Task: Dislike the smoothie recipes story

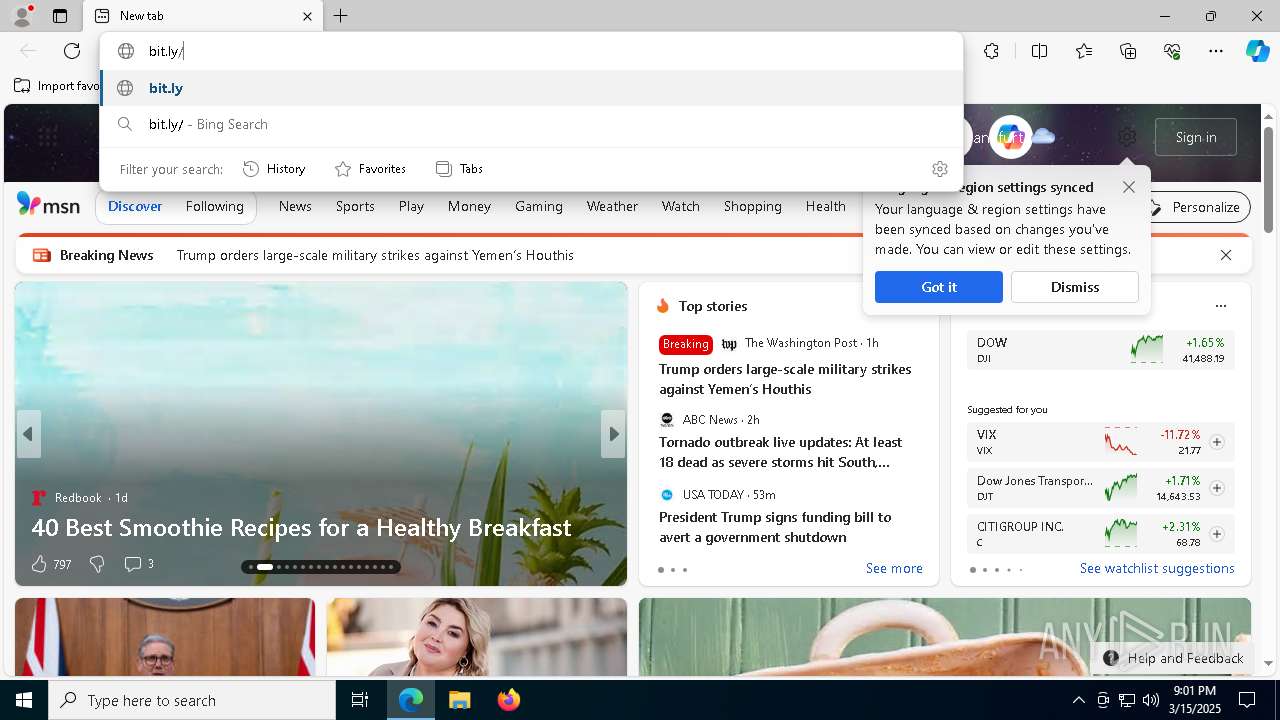Action: click(97, 564)
